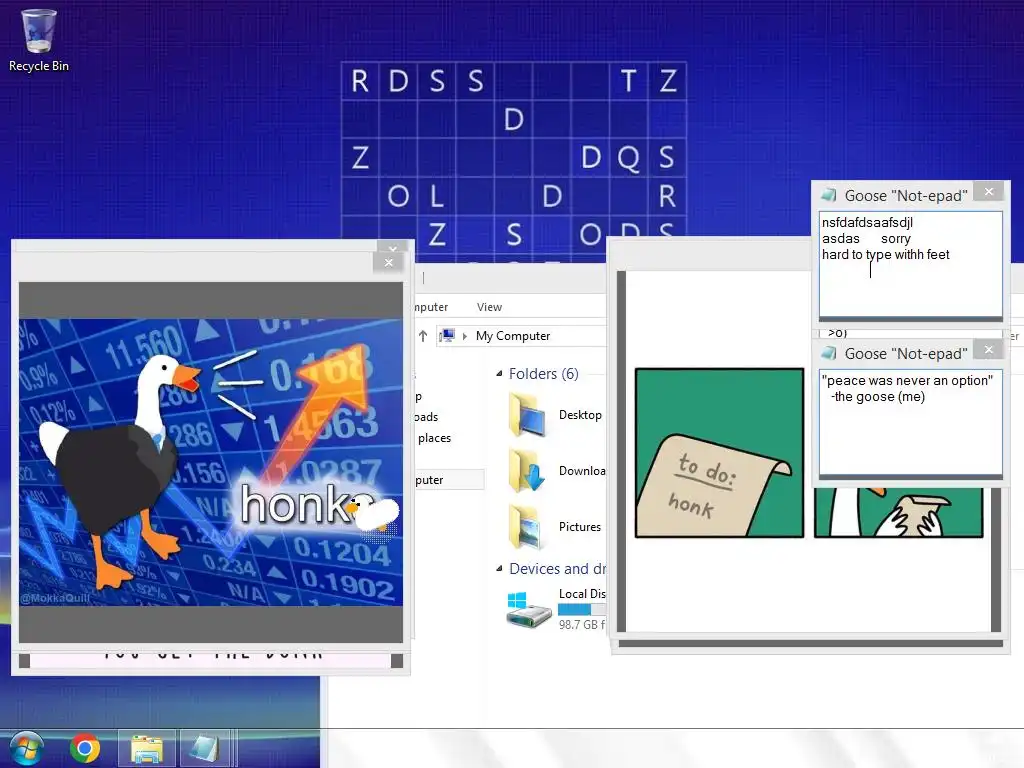The height and width of the screenshot is (768, 1024).
Task: Open File Explorer from the taskbar
Action: 147,748
